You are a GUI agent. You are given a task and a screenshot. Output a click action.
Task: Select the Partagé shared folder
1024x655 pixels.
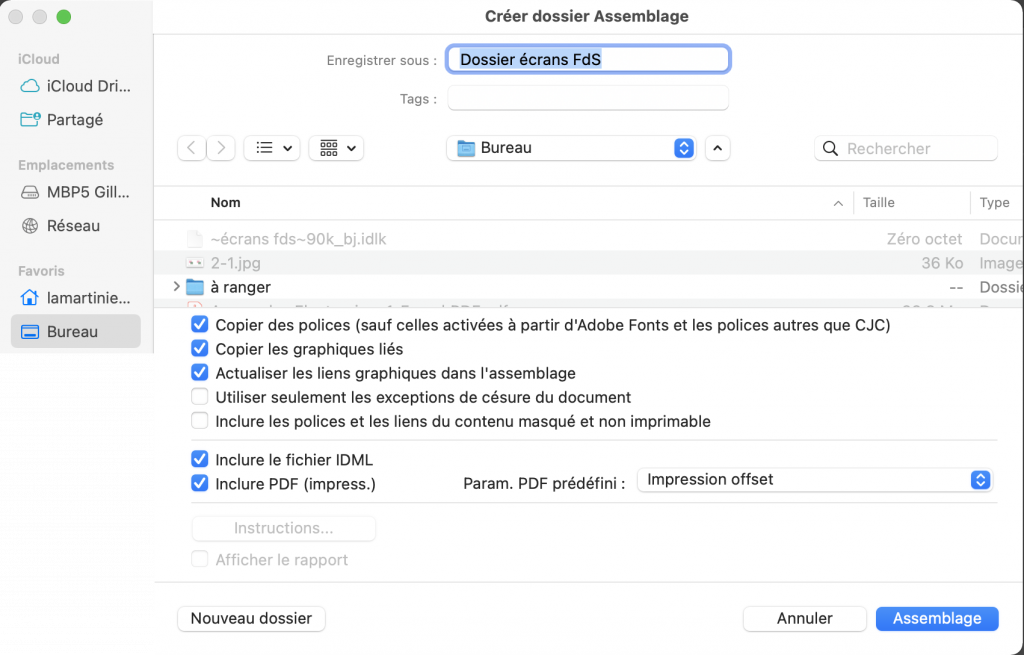tap(76, 119)
